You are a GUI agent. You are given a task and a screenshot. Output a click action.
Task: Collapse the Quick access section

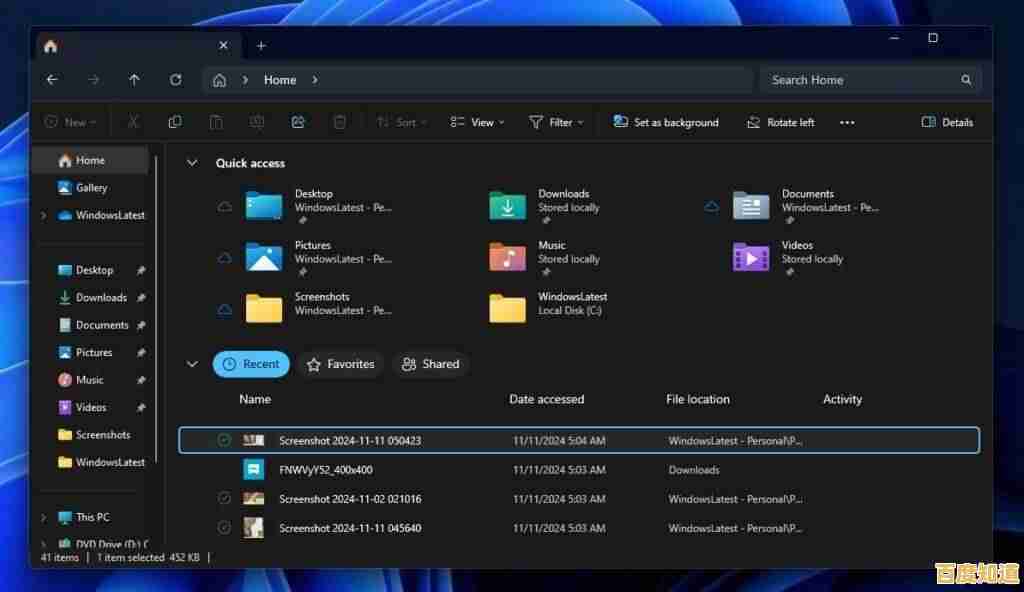[192, 163]
